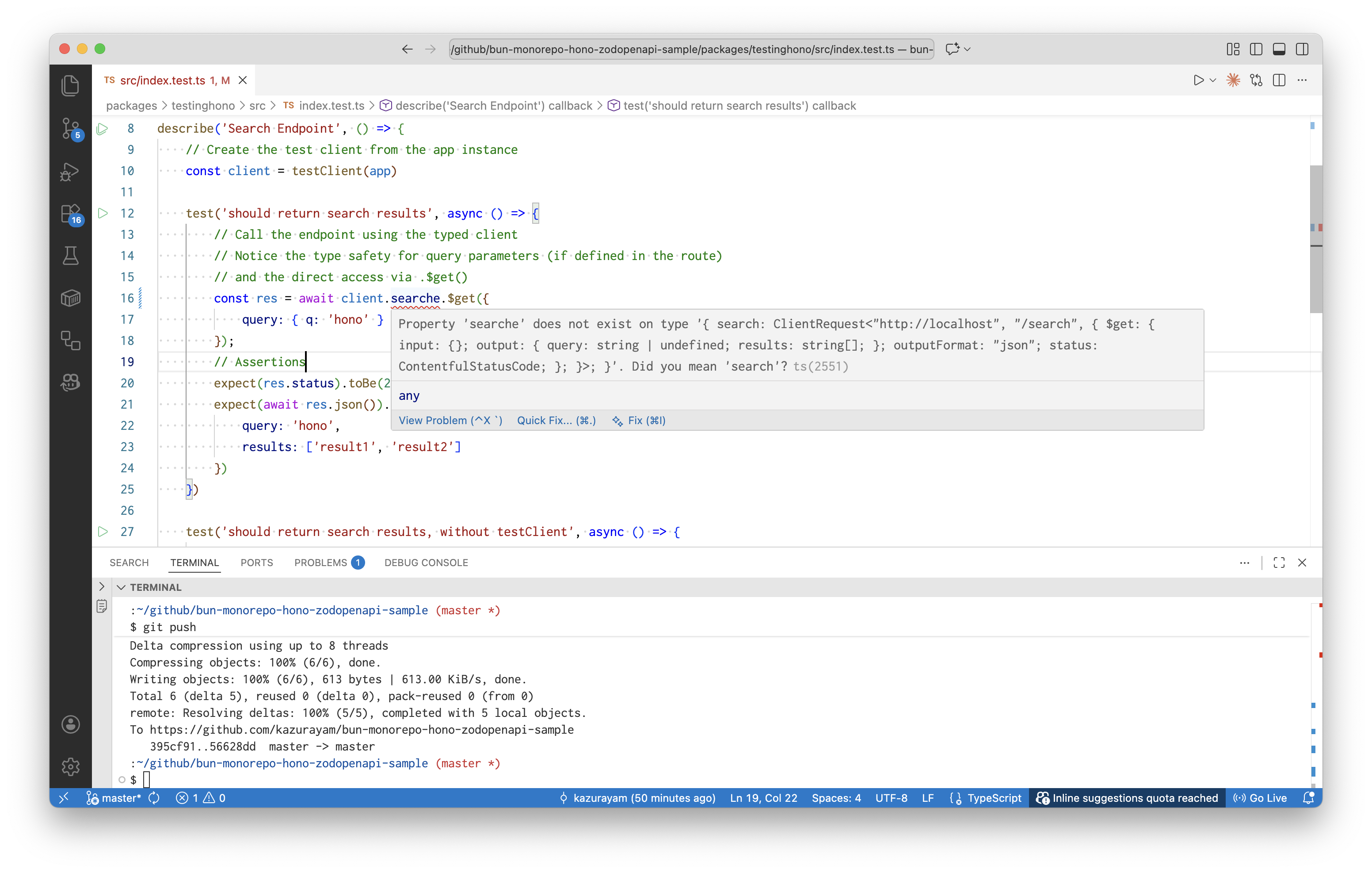This screenshot has width=1372, height=873.
Task: Click the Manage settings gear icon
Action: 70,766
